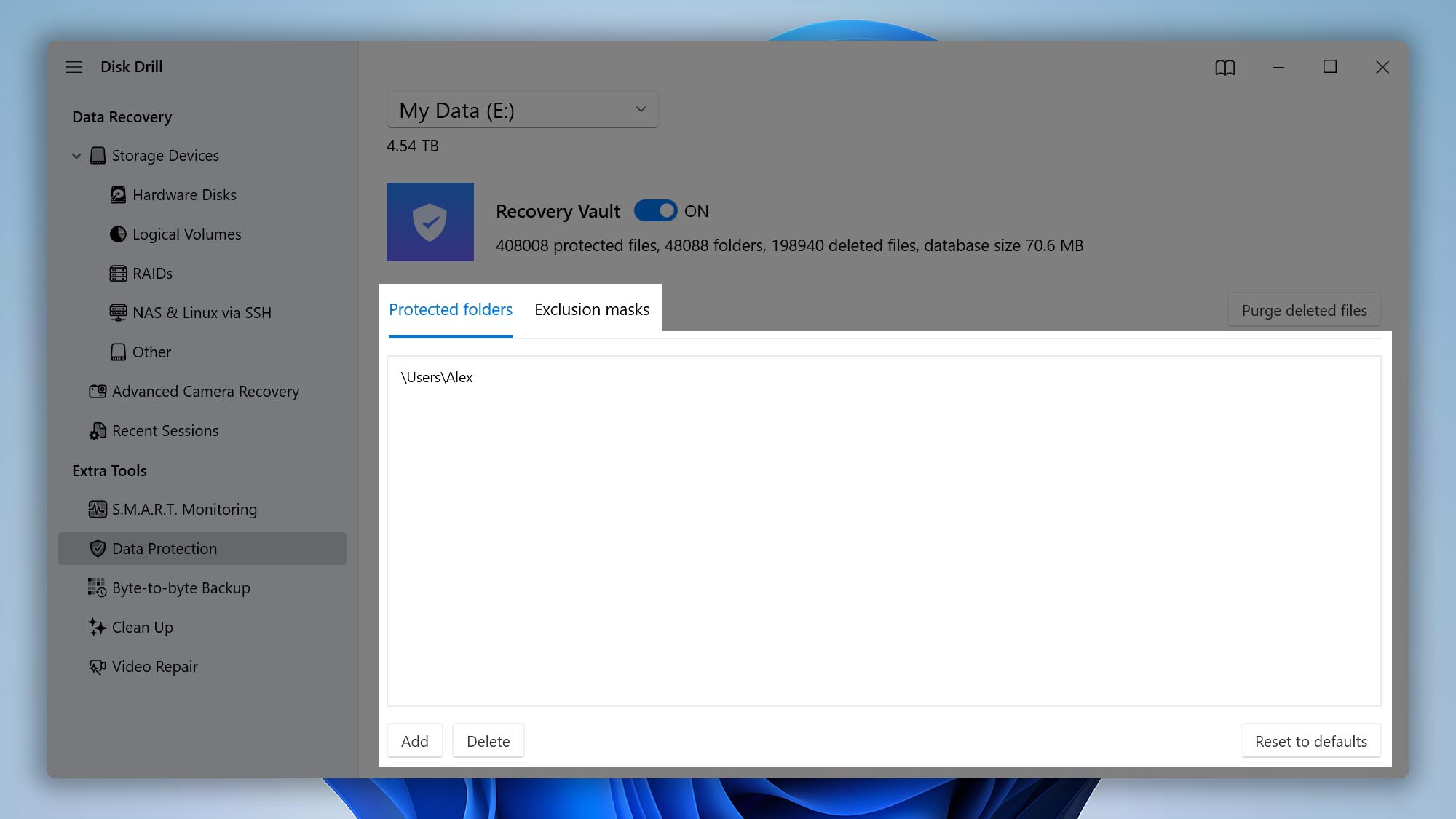The image size is (1456, 819).
Task: Click the Storage Devices label
Action: pyautogui.click(x=165, y=156)
